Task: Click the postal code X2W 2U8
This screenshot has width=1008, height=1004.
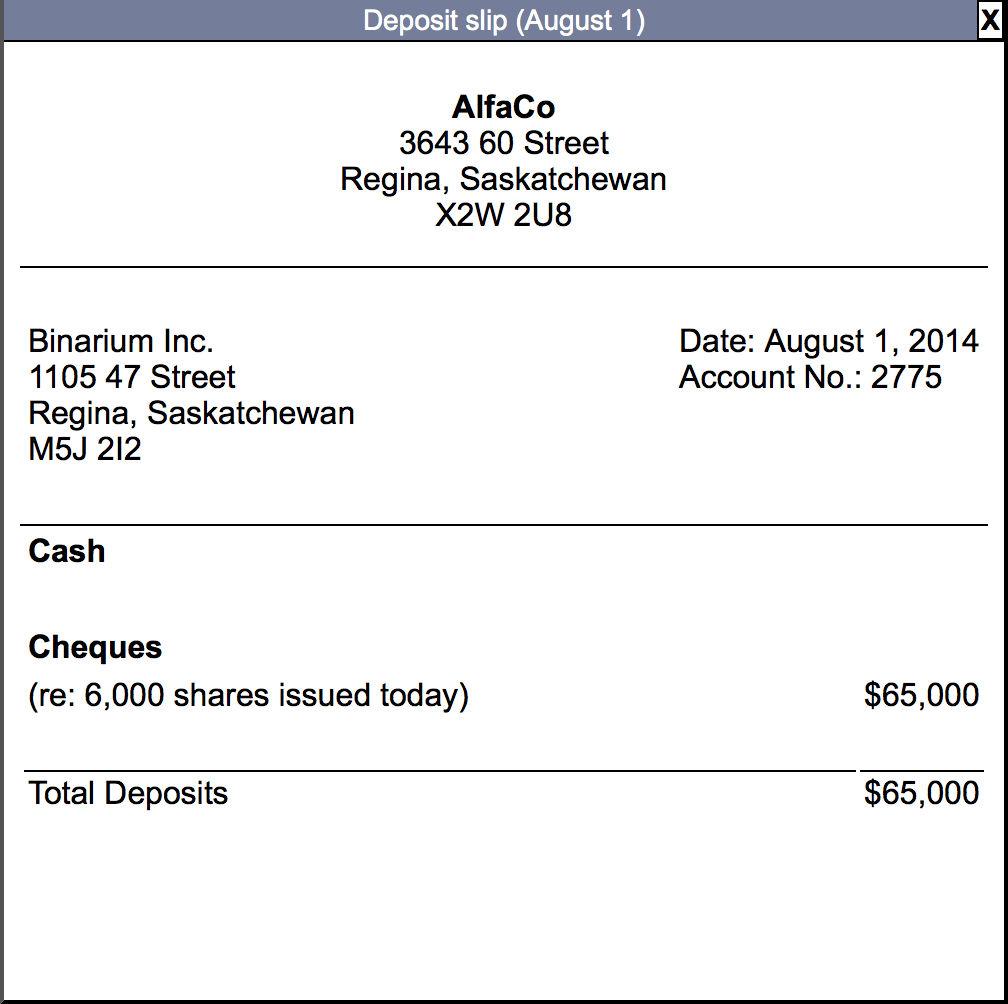Action: [504, 215]
